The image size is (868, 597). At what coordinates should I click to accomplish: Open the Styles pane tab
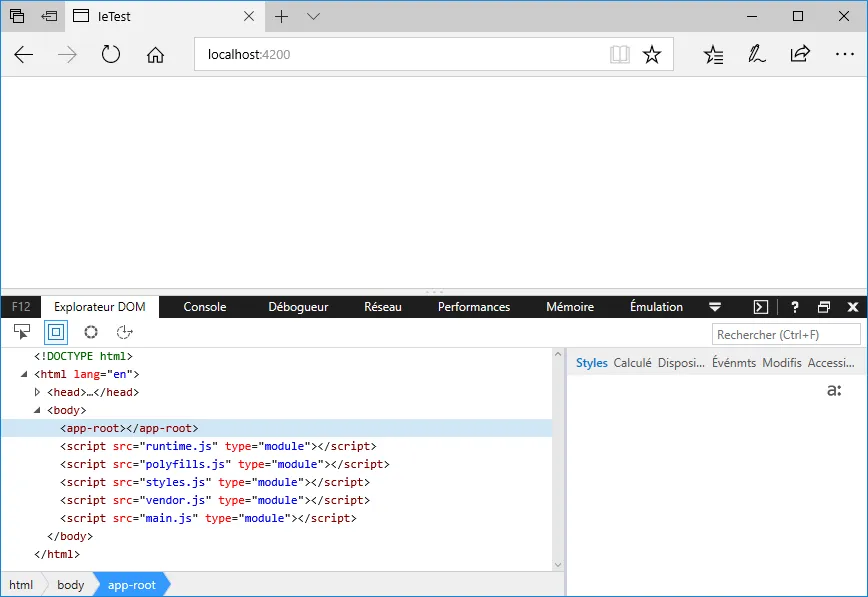pos(591,363)
